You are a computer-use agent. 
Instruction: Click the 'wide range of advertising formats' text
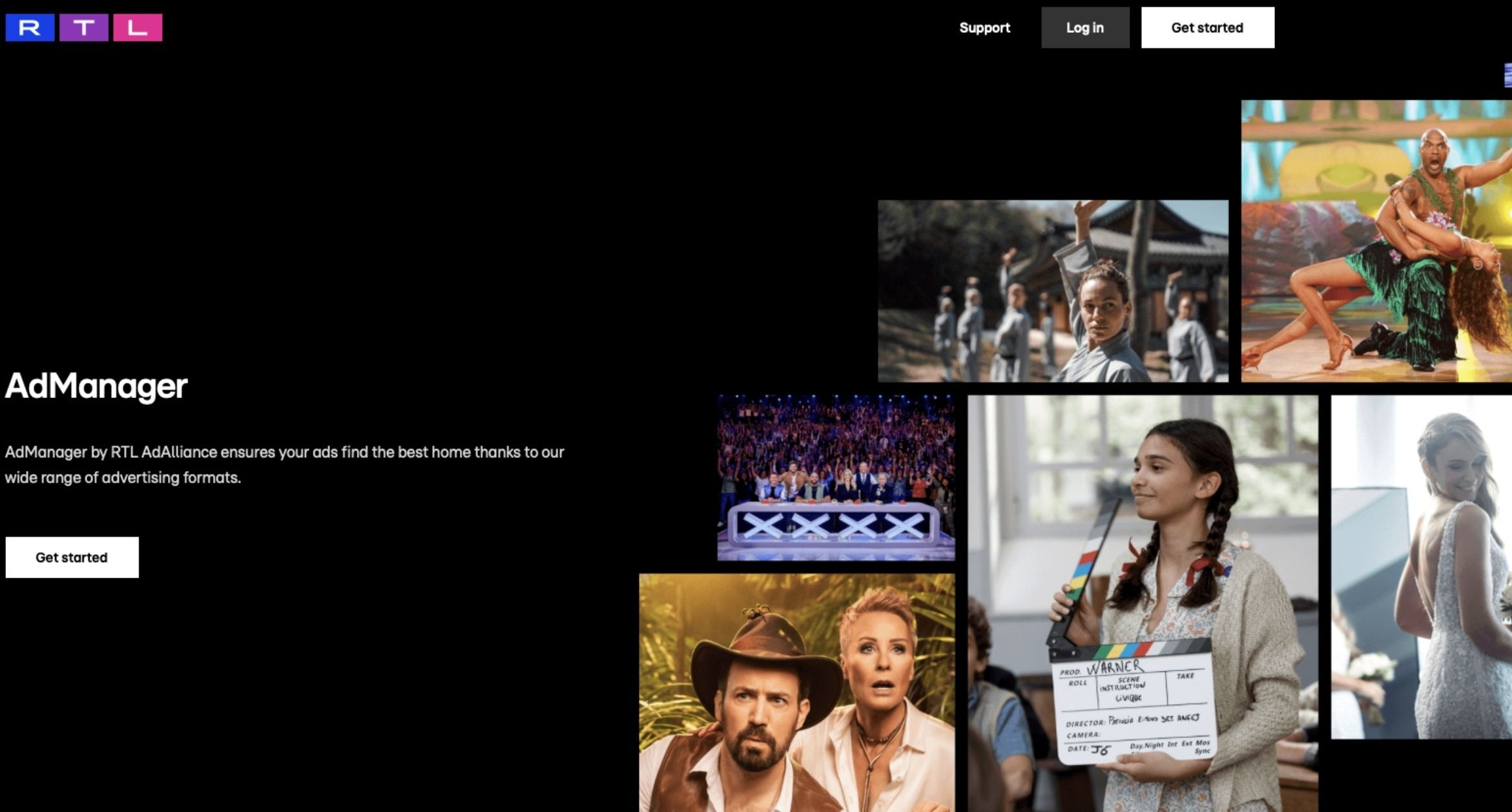(x=123, y=478)
